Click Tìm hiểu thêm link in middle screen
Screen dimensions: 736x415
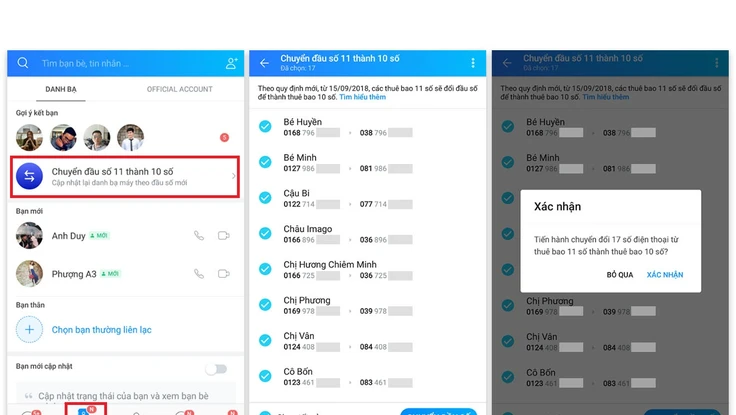click(x=362, y=97)
